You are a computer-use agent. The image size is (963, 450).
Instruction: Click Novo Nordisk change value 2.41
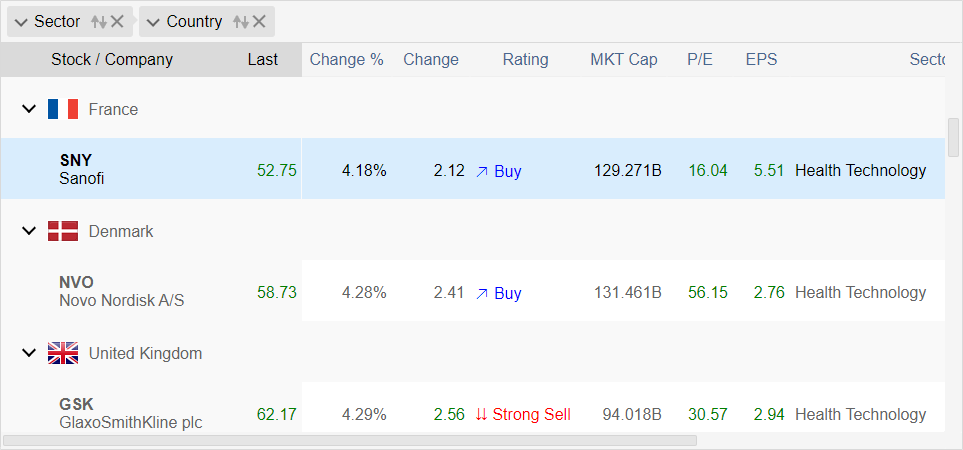449,293
